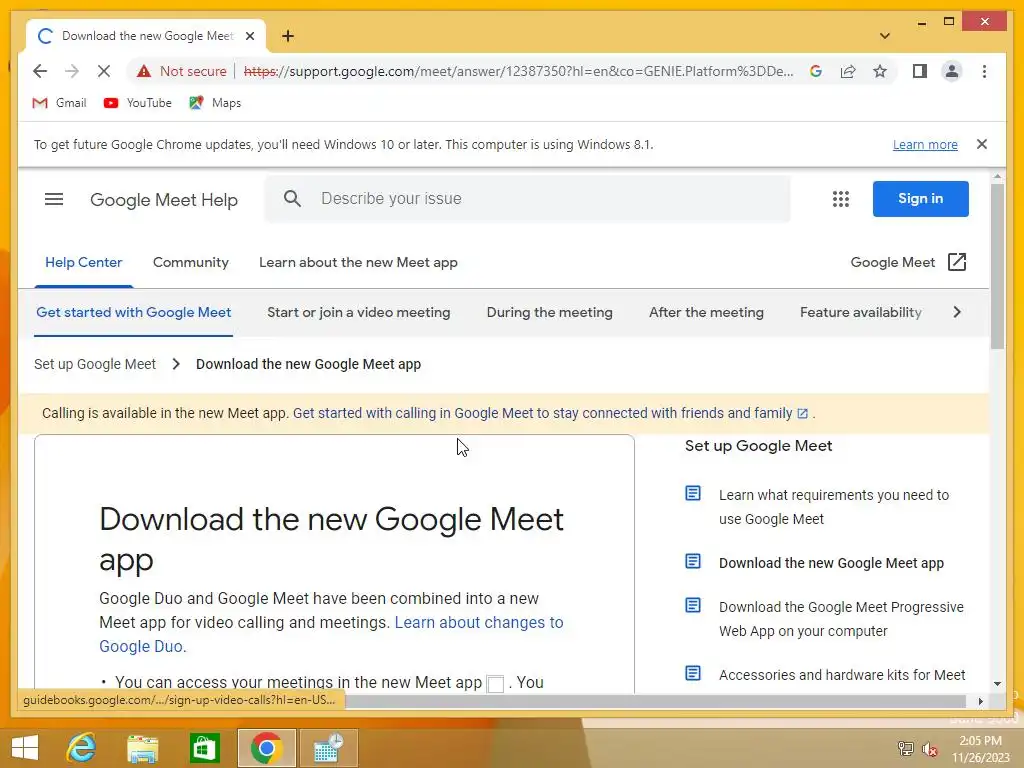This screenshot has height=768, width=1024.
Task: Open a new tab with plus button
Action: (288, 36)
